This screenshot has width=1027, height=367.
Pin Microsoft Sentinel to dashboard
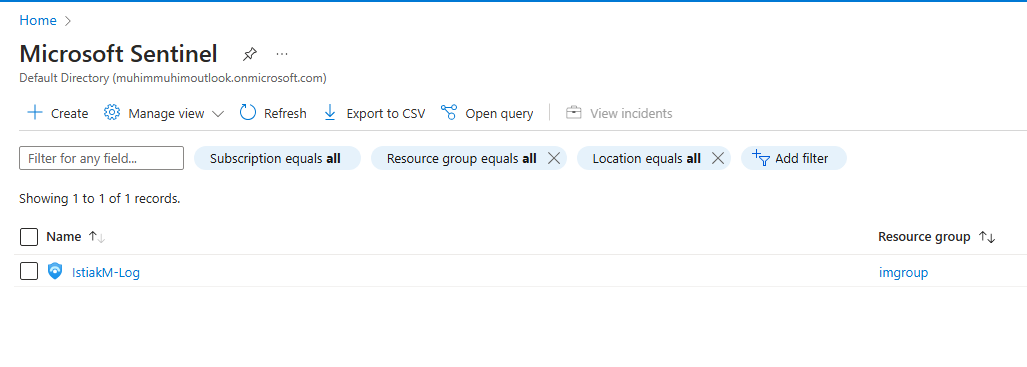click(x=249, y=54)
